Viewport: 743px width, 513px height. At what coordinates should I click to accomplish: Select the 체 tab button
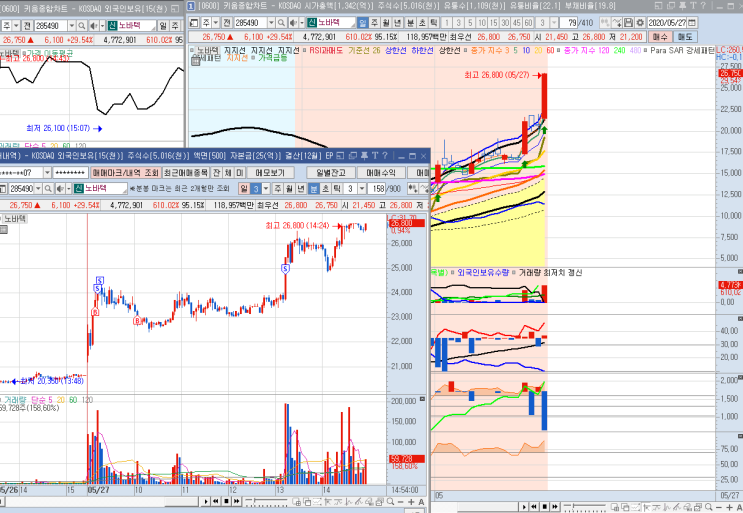[228, 173]
